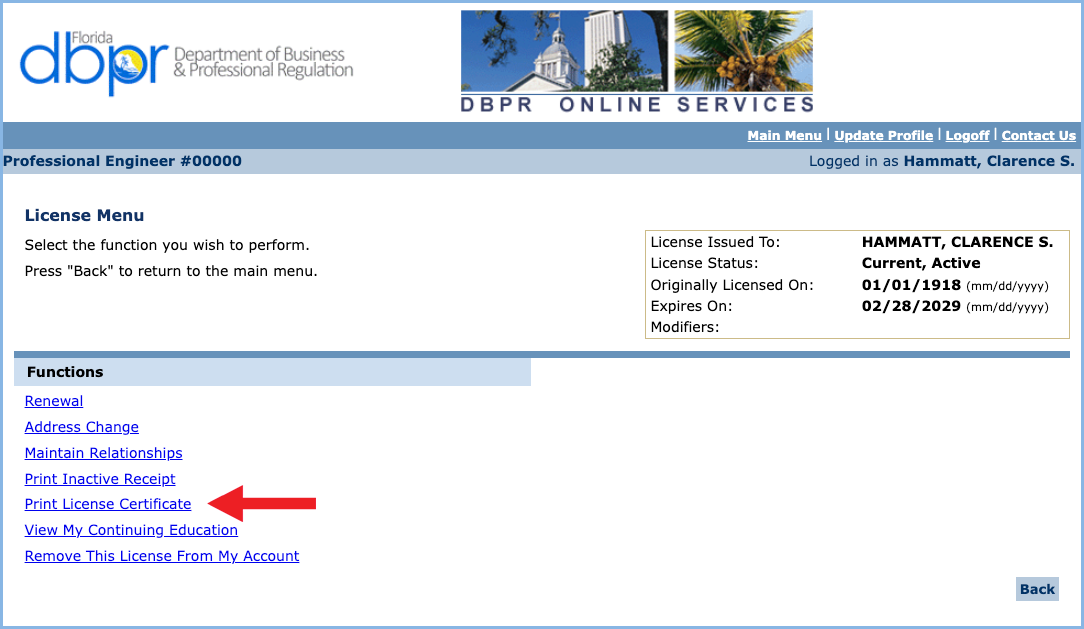Click the License Status label

click(704, 263)
